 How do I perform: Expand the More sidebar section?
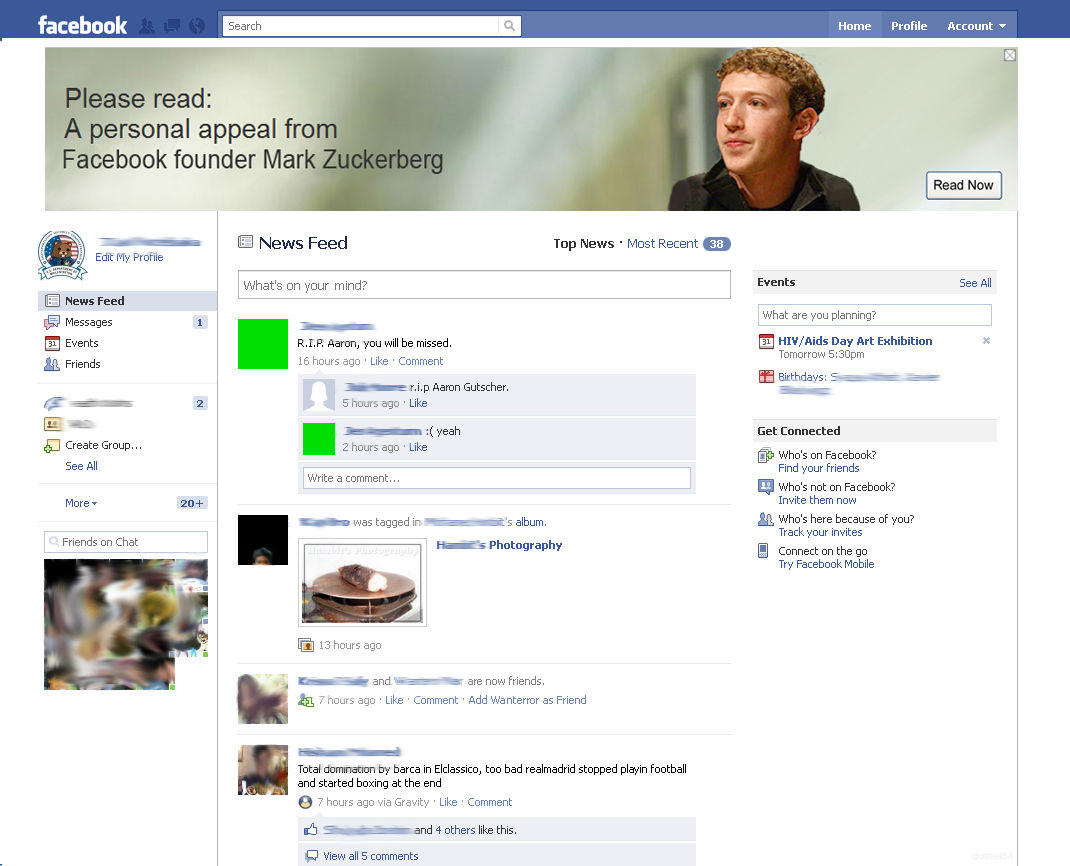click(x=81, y=503)
